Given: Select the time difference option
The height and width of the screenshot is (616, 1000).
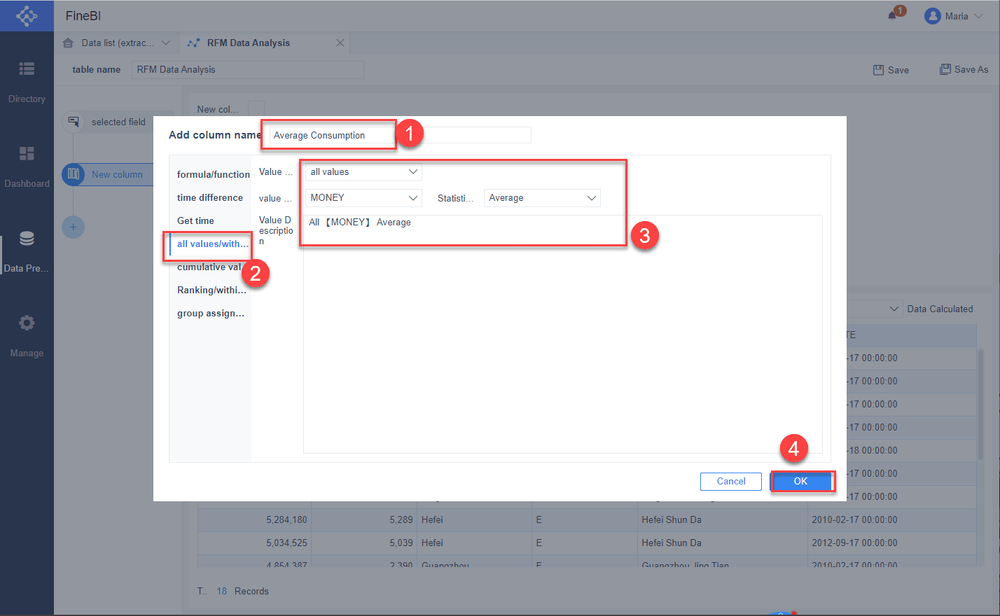Looking at the screenshot, I should point(210,198).
